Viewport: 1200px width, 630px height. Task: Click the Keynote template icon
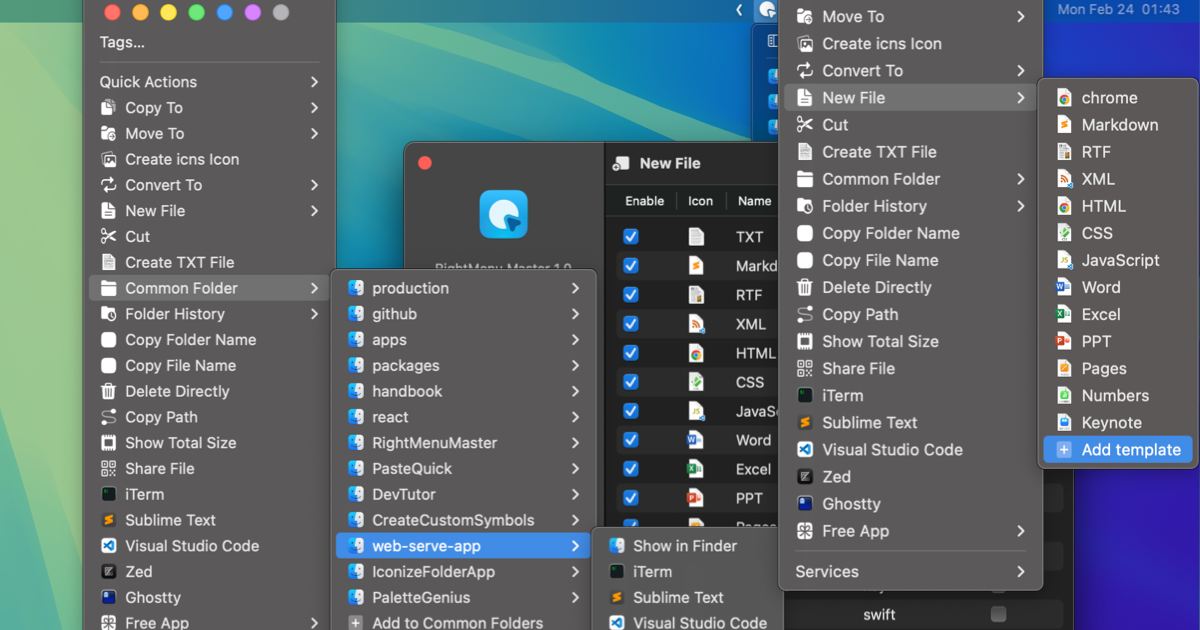(1063, 422)
